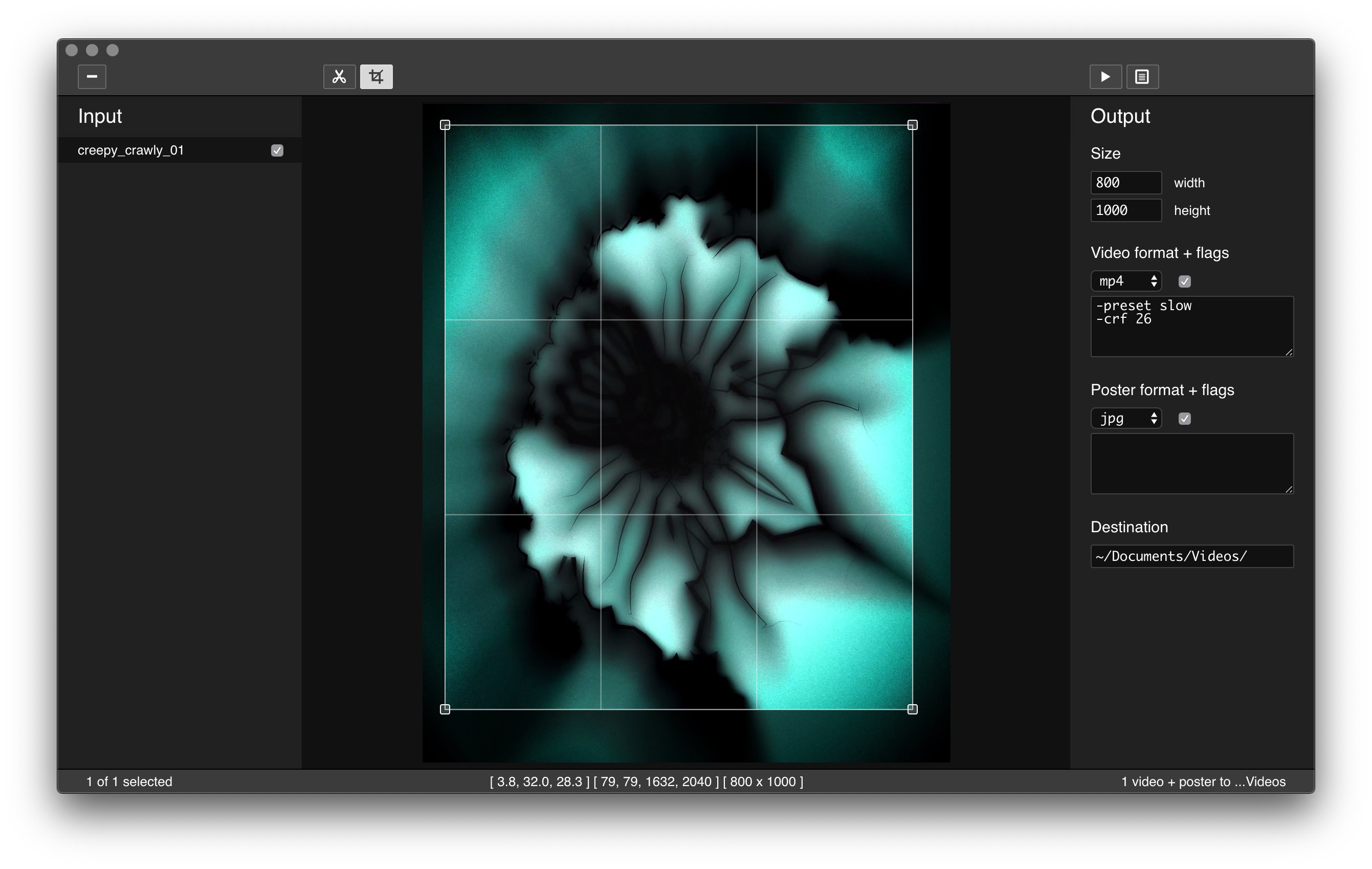The width and height of the screenshot is (1372, 869).
Task: Click the top-right crop handle
Action: pyautogui.click(x=912, y=125)
